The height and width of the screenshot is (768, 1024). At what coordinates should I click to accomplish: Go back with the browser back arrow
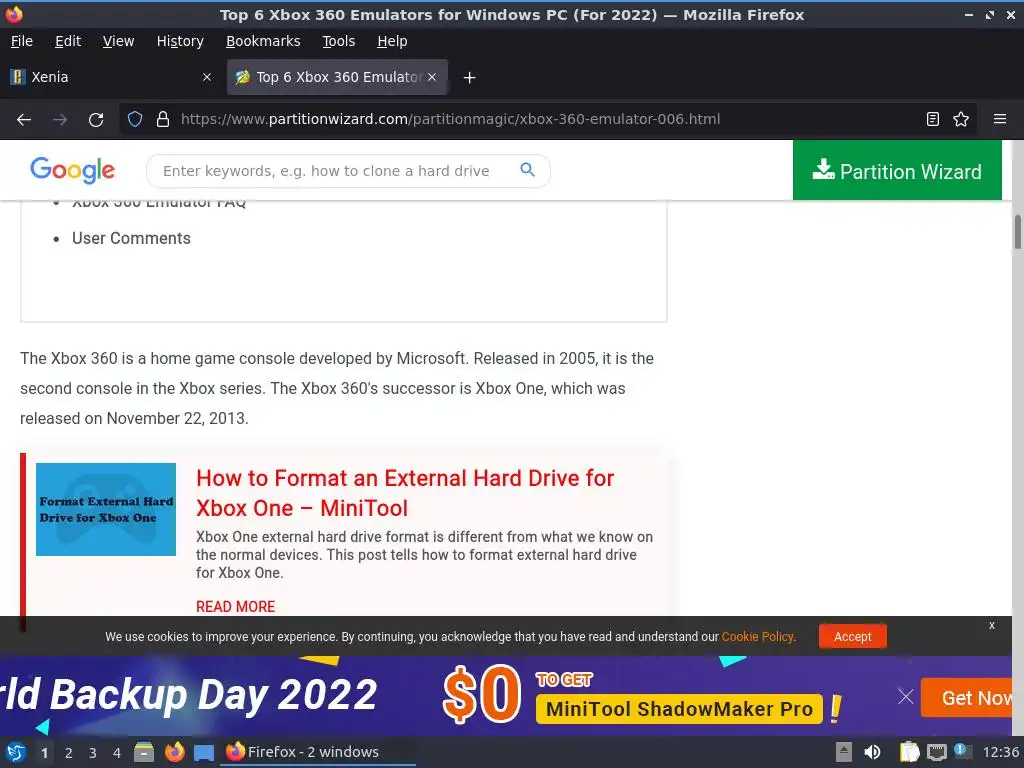24,120
